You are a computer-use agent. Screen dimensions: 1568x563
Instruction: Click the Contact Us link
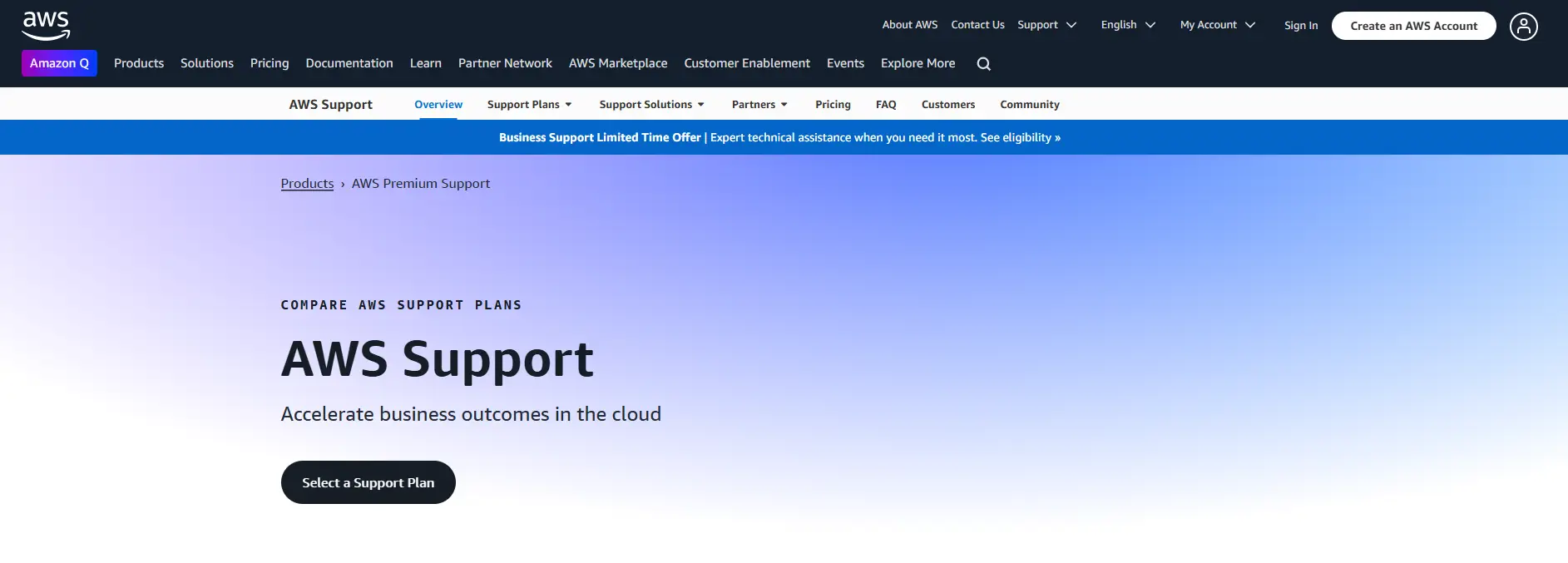977,25
